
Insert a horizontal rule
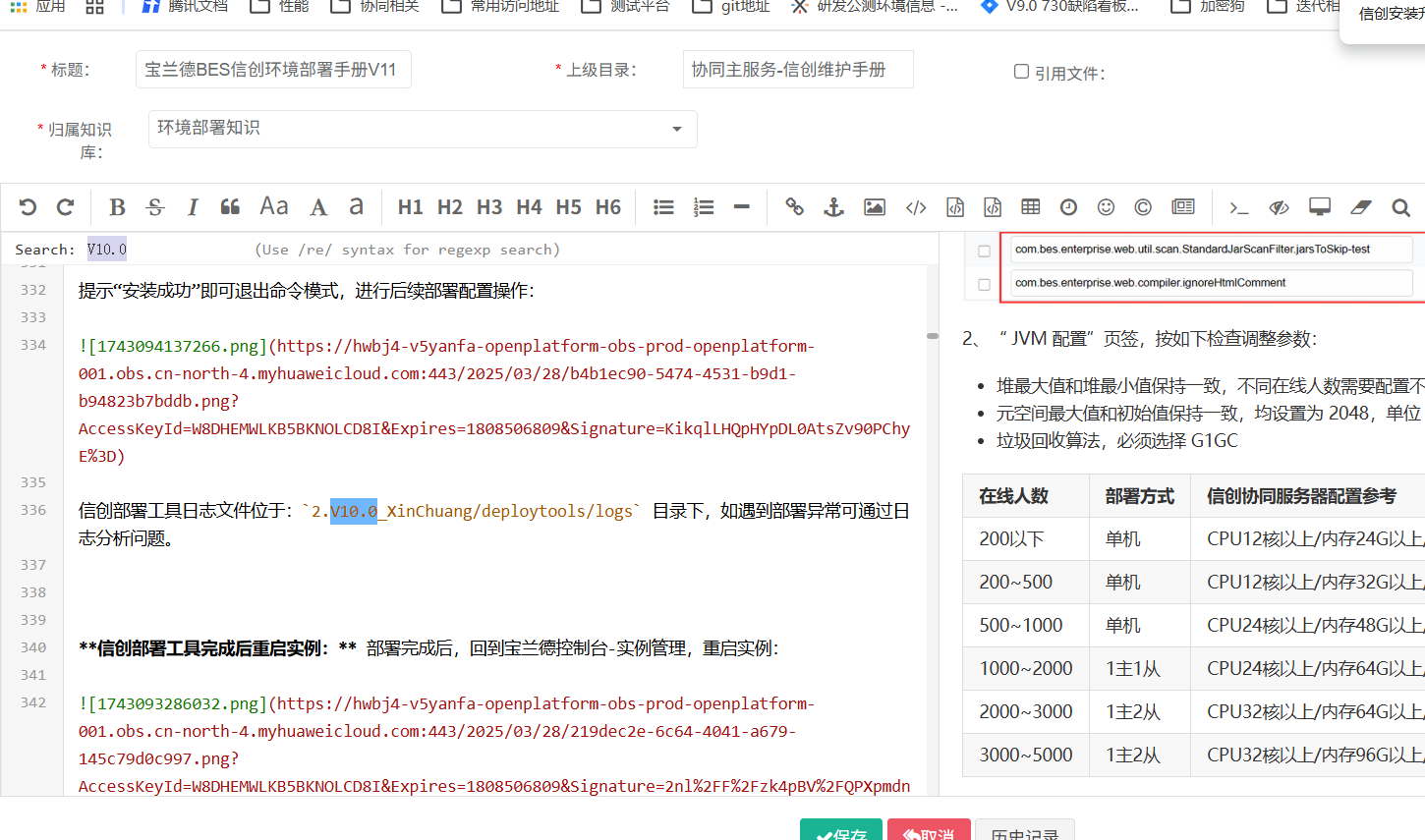click(x=742, y=207)
